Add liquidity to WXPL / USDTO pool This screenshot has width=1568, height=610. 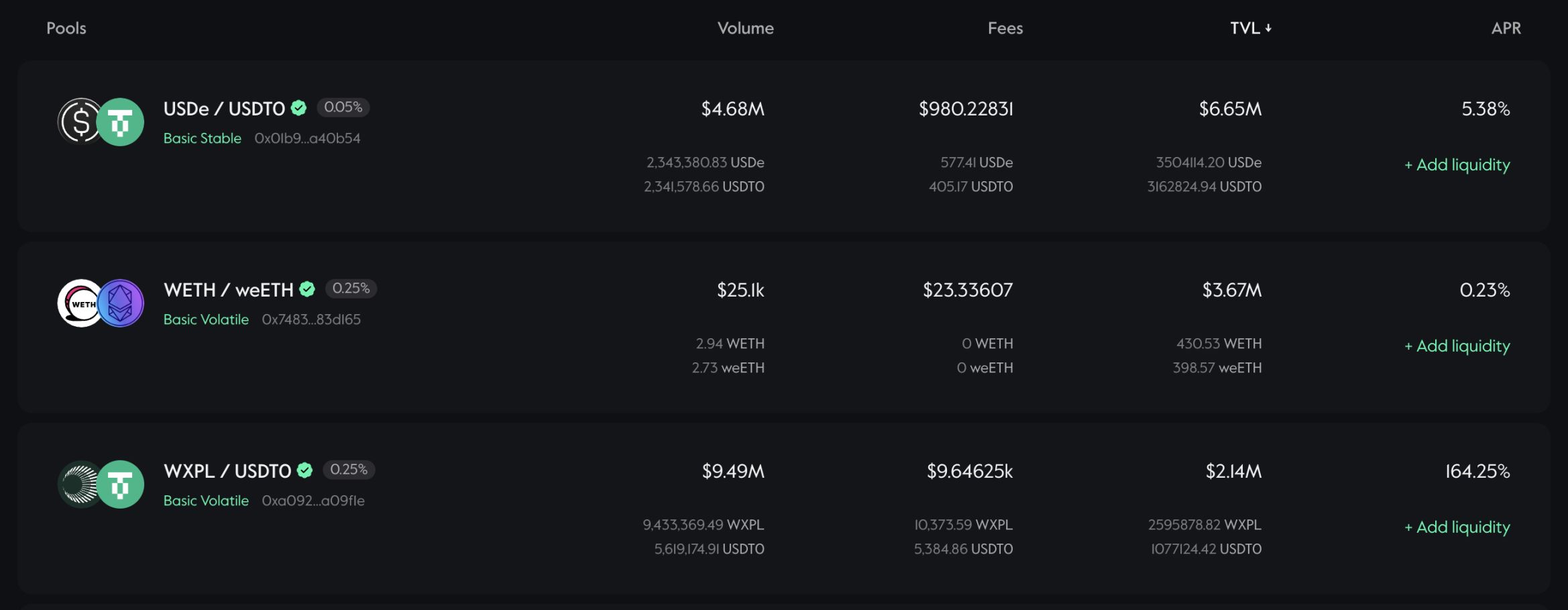coord(1457,527)
